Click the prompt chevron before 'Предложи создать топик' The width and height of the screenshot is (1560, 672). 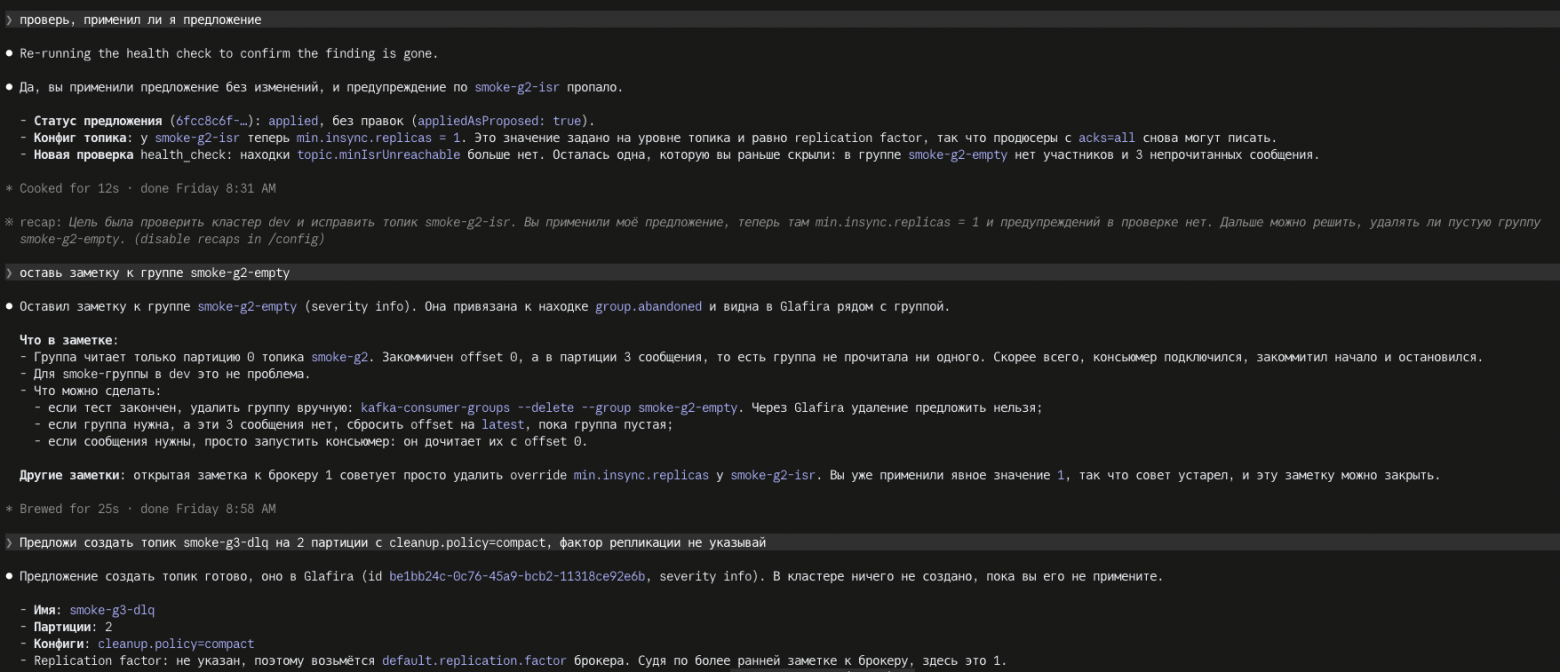[x=9, y=543]
